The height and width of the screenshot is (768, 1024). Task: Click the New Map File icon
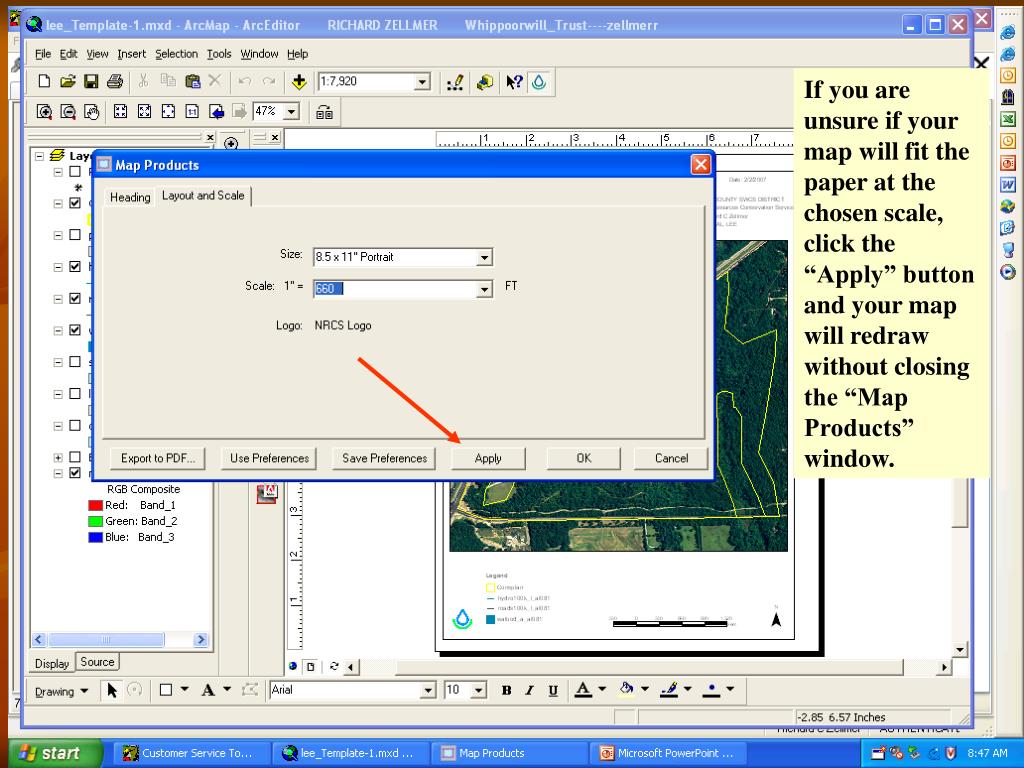point(44,82)
